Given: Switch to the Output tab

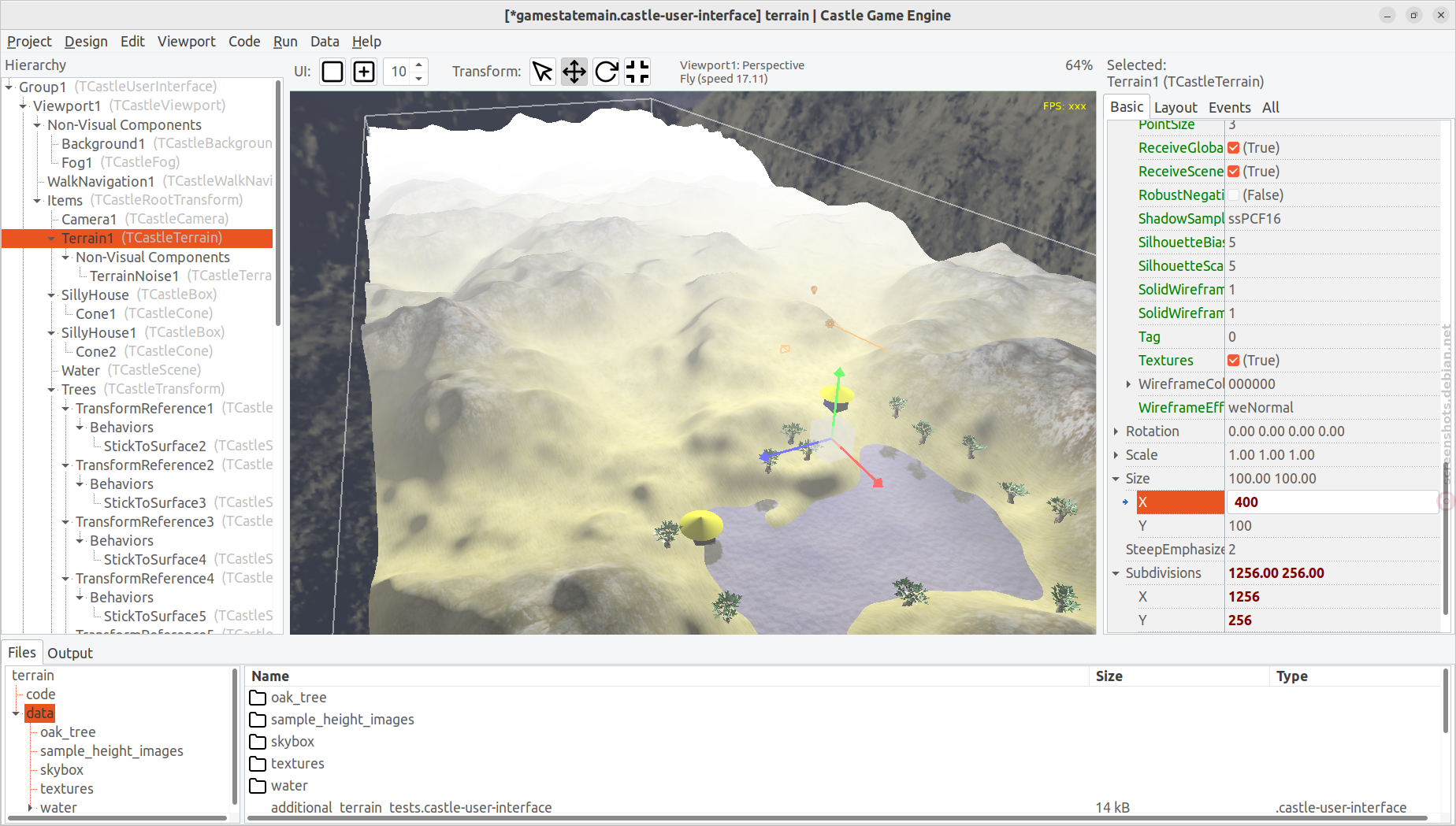Looking at the screenshot, I should click(70, 653).
